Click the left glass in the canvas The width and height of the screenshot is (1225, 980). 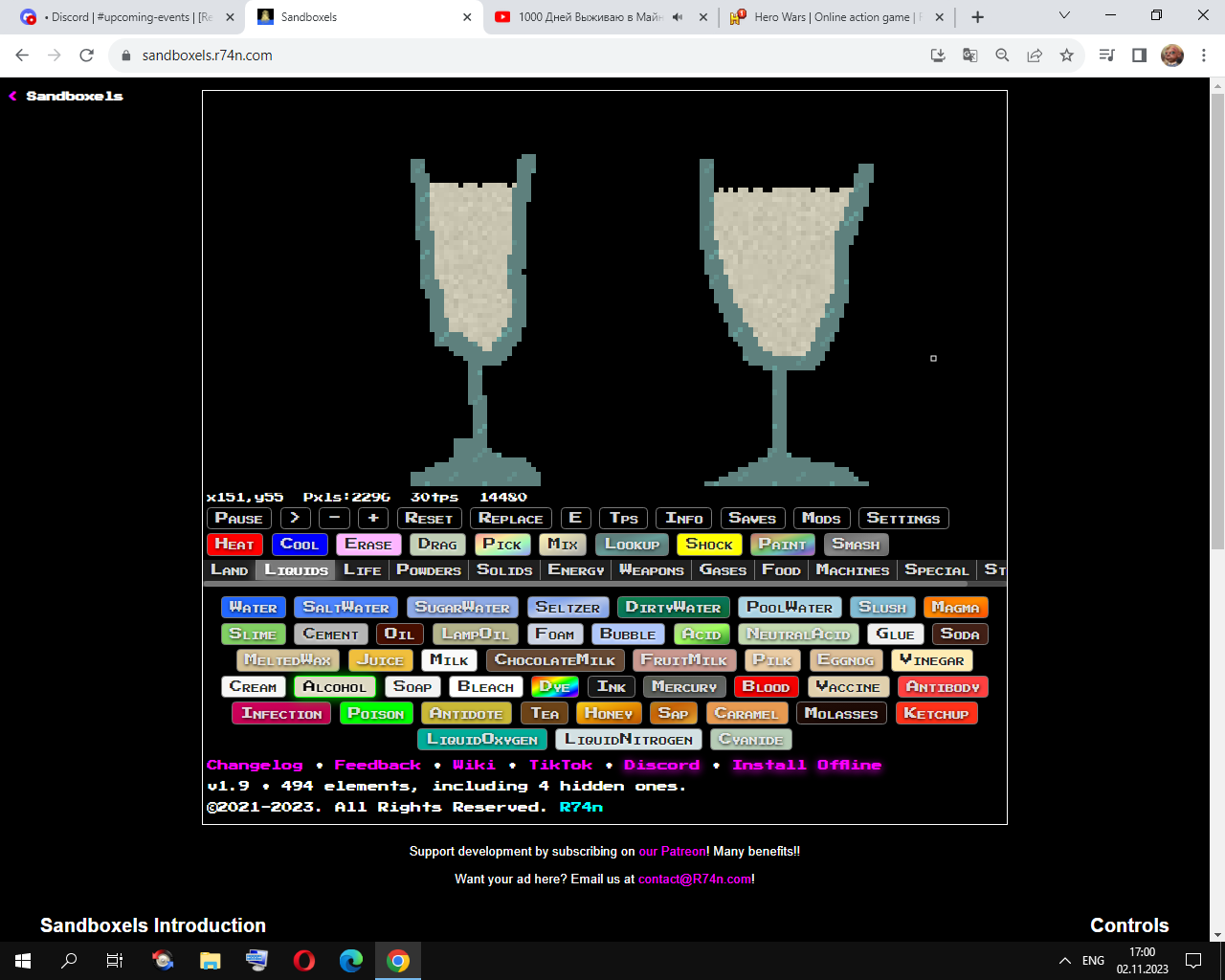pos(474,321)
